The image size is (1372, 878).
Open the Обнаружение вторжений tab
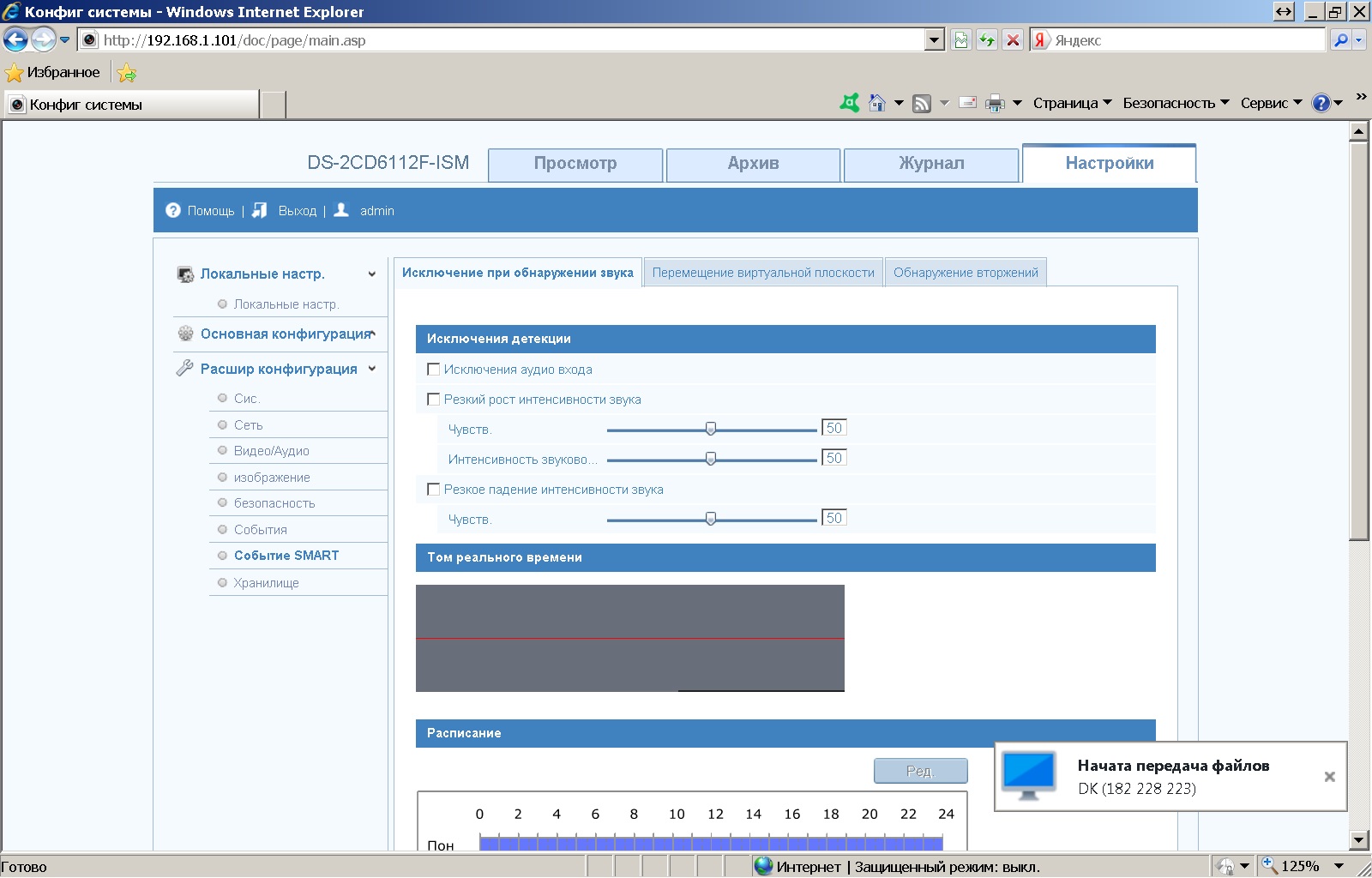point(966,273)
